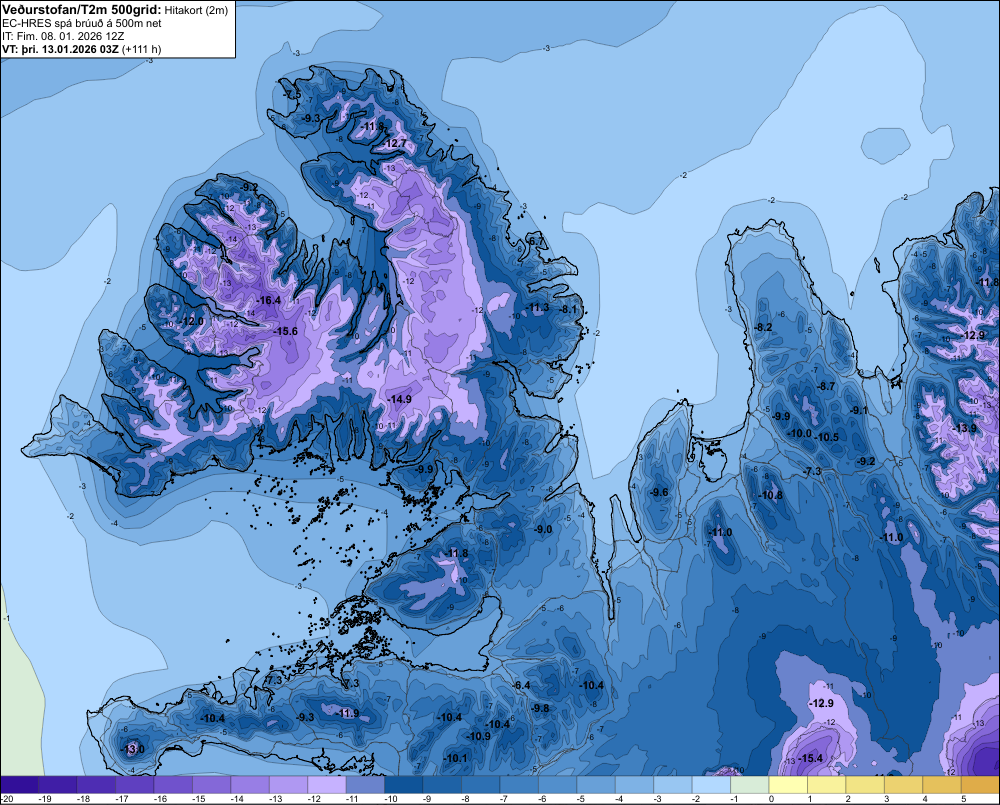Viewport: 1000px width, 805px height.
Task: Click the -11.9 temperature value
Action: 348,713
